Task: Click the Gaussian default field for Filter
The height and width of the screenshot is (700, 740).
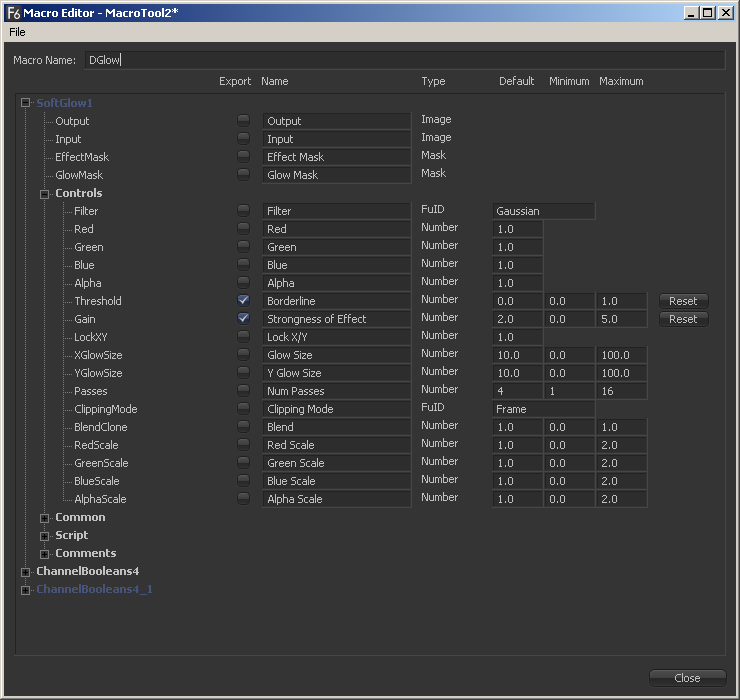Action: 543,211
